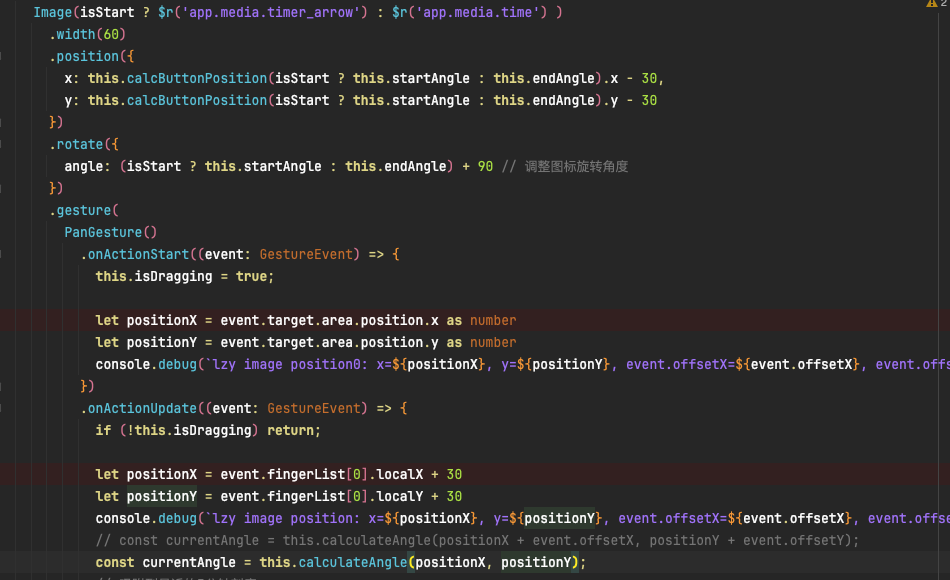This screenshot has width=950, height=580.
Task: Click localY in the fingerList line
Action: pos(400,496)
